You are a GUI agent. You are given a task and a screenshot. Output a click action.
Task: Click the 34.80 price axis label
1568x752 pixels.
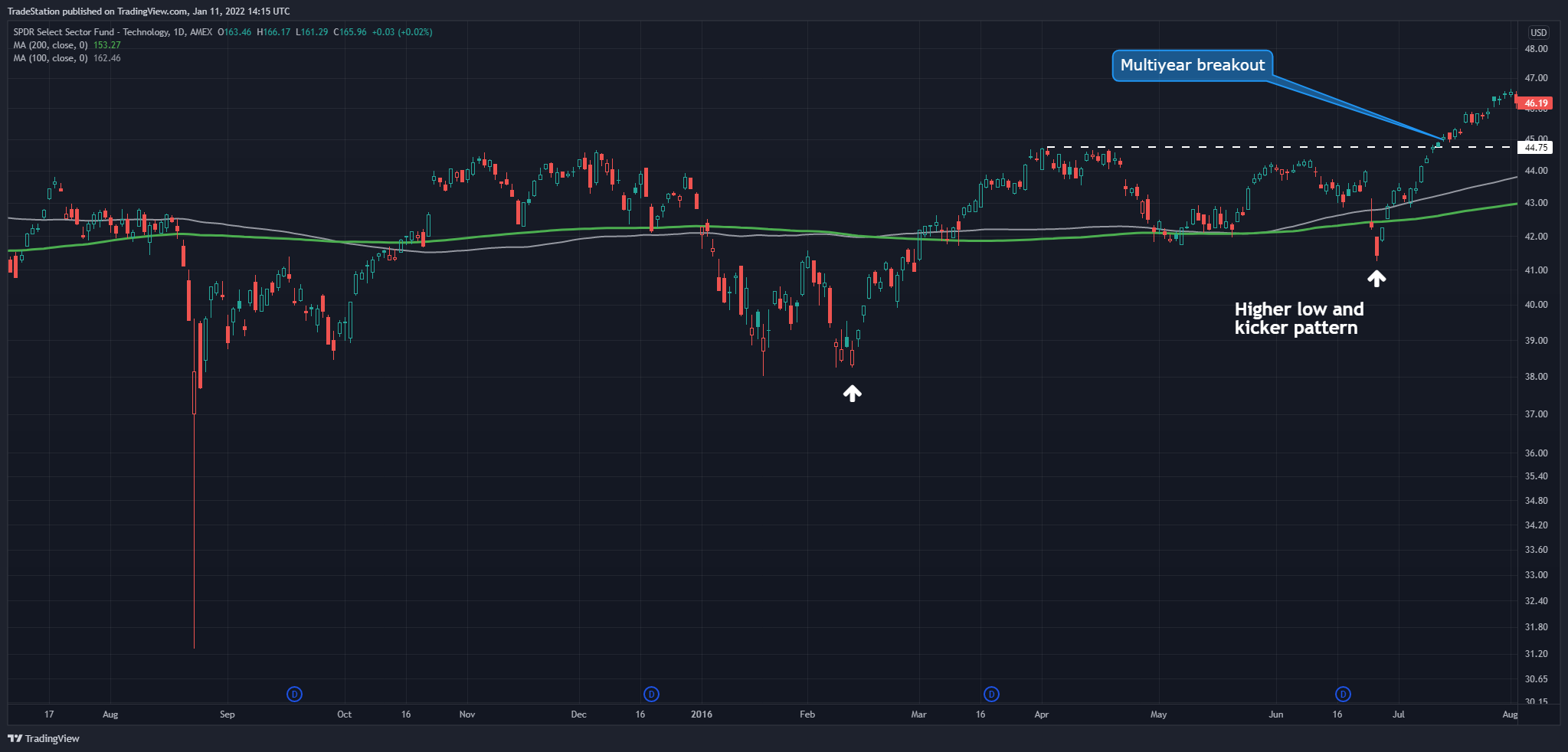point(1536,501)
